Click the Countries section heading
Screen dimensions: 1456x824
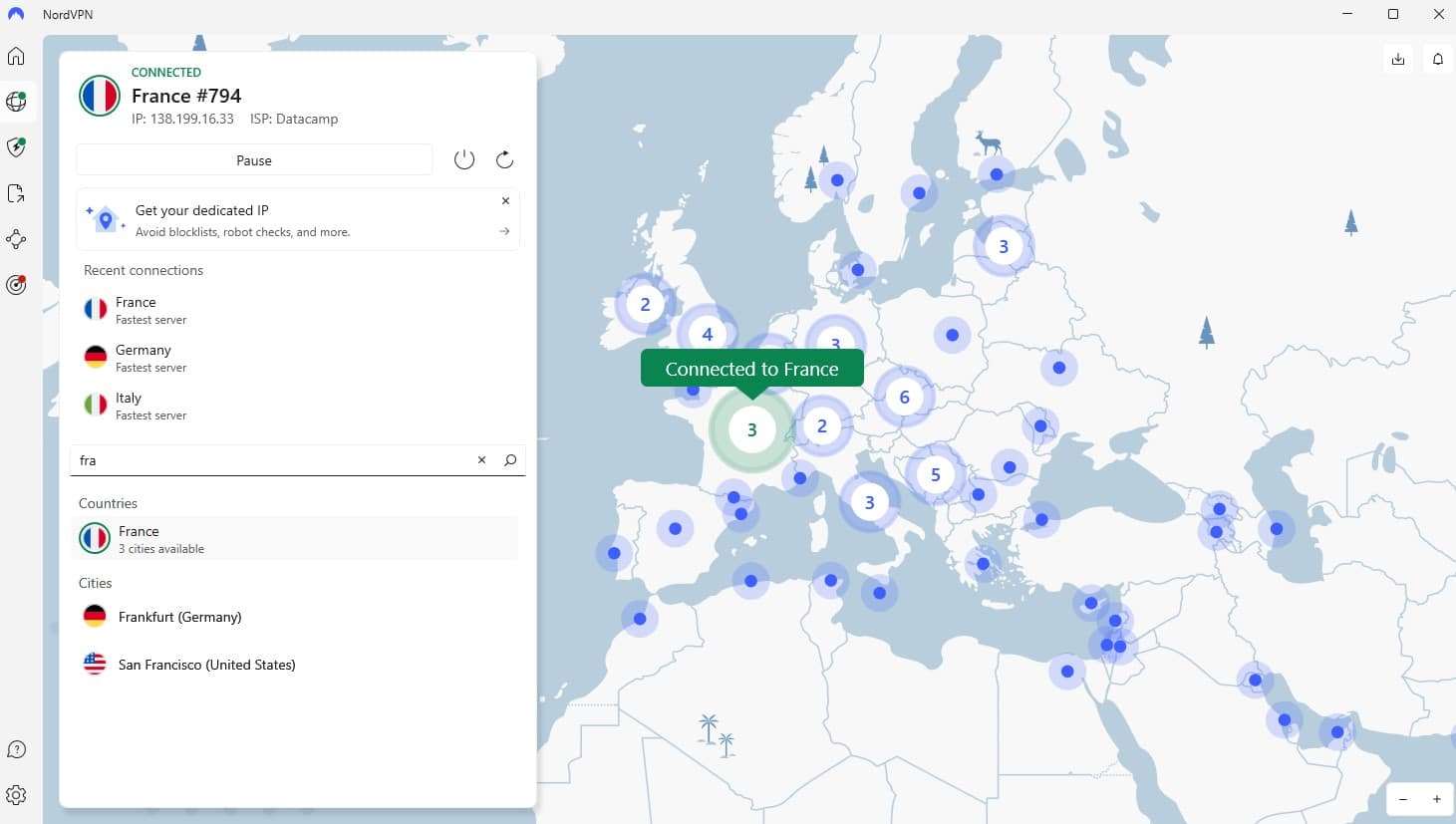pyautogui.click(x=108, y=503)
